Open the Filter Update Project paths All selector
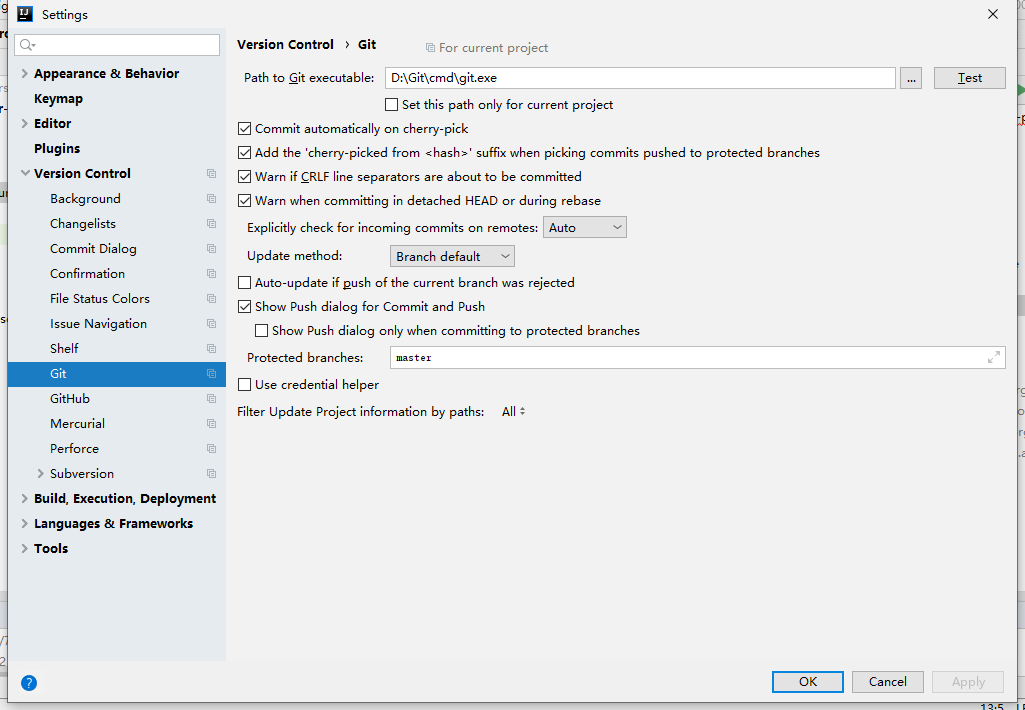The image size is (1025, 710). pyautogui.click(x=513, y=412)
